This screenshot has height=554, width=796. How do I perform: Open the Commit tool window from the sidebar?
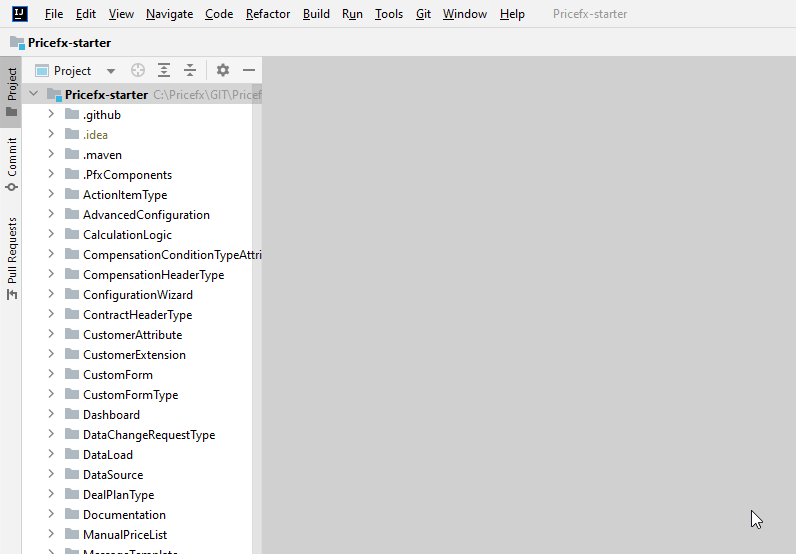(x=11, y=164)
